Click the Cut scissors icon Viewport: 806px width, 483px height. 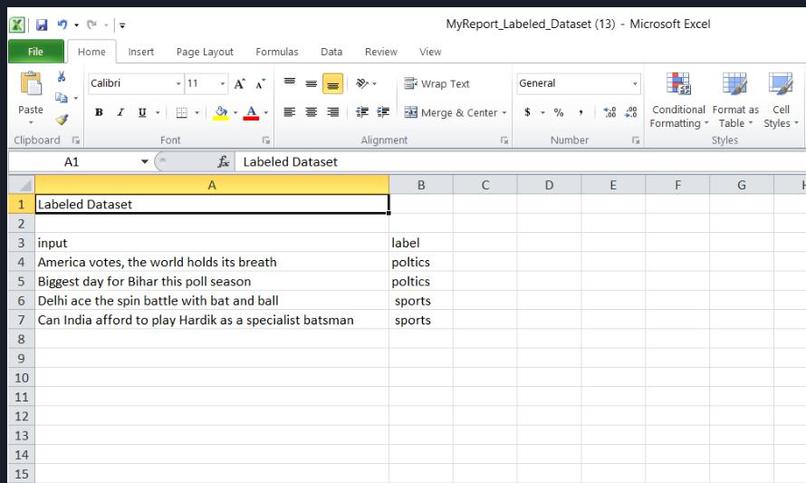61,77
